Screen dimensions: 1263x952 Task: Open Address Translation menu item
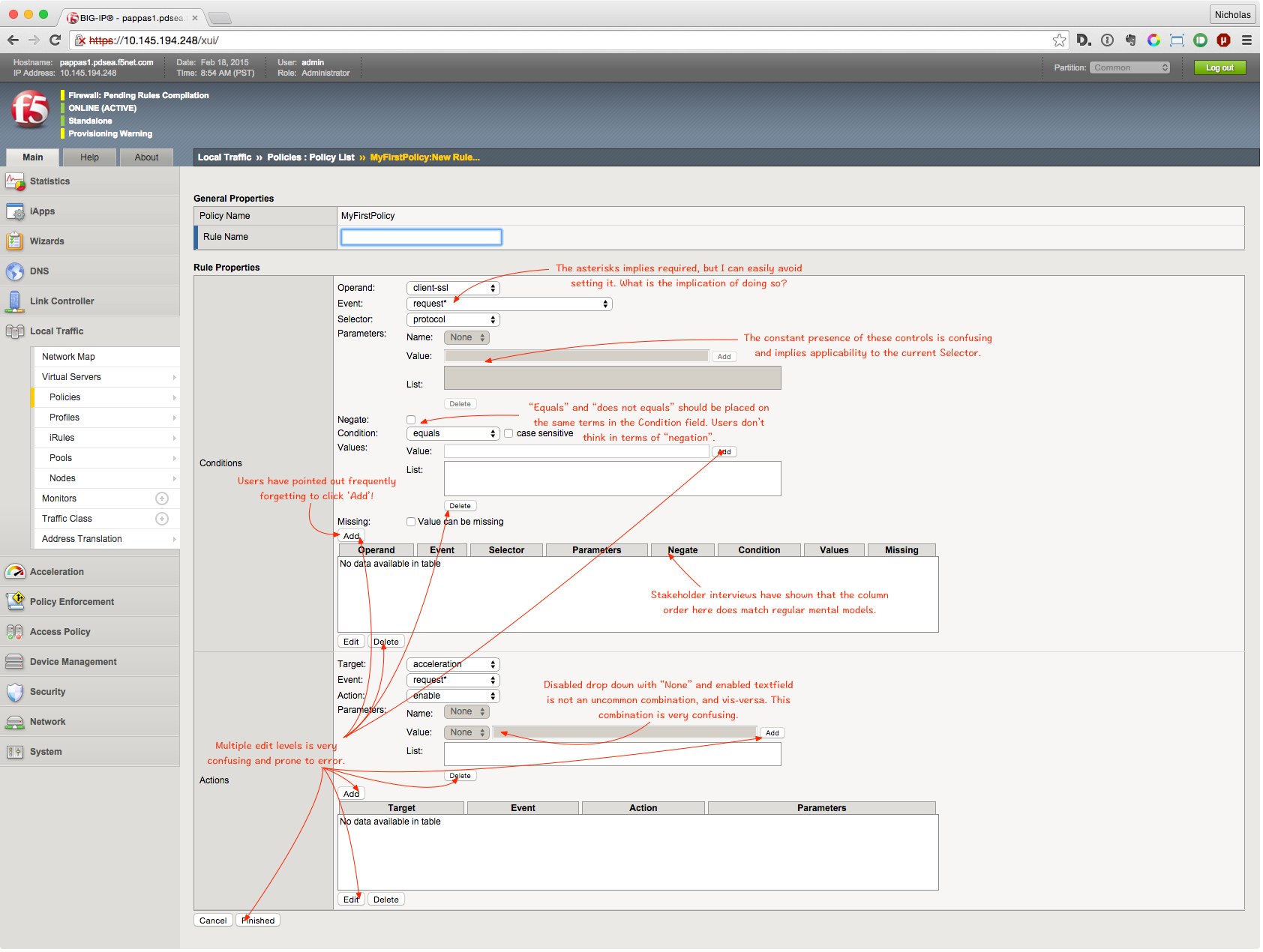[x=106, y=539]
